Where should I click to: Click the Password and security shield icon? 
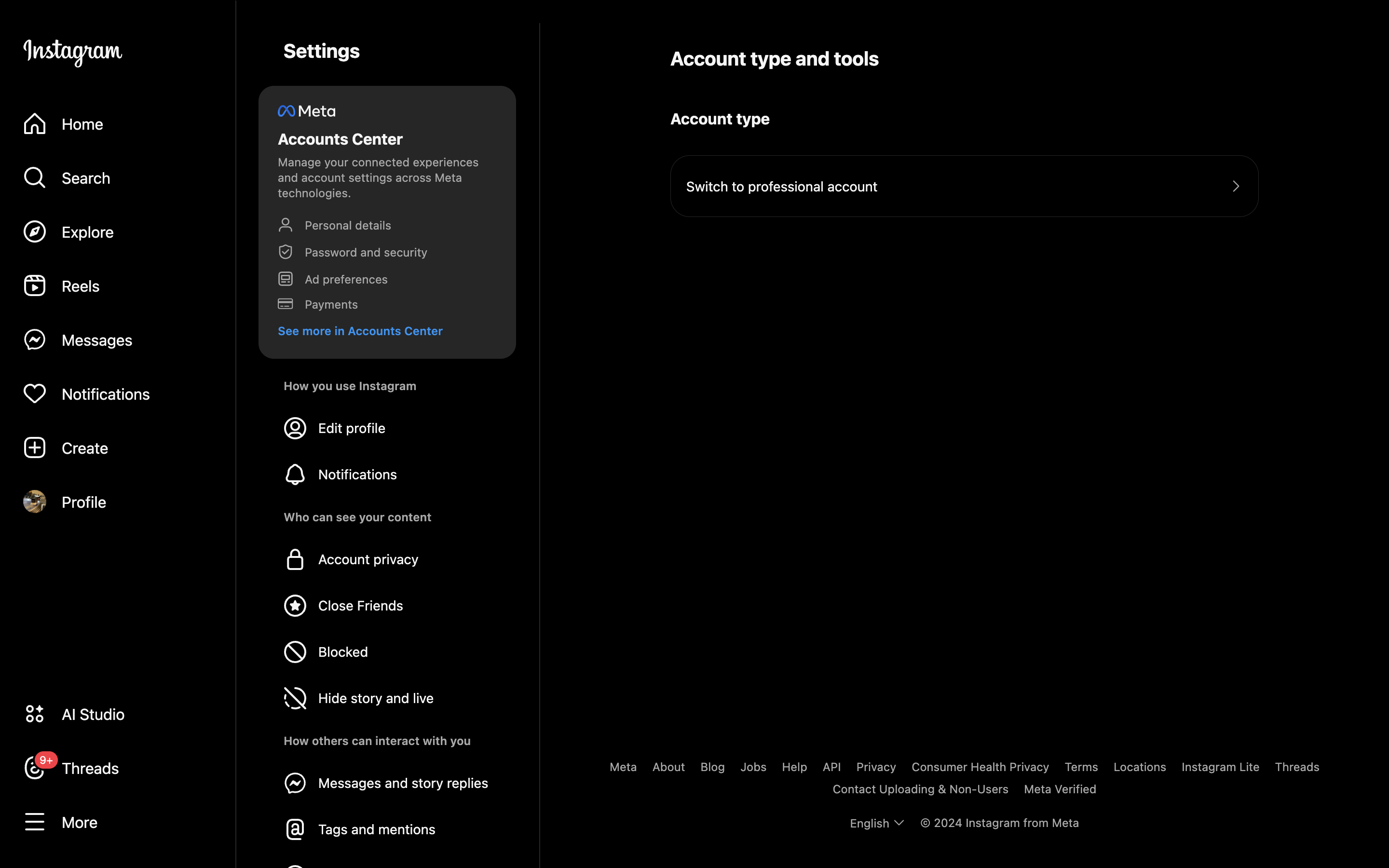coord(285,252)
